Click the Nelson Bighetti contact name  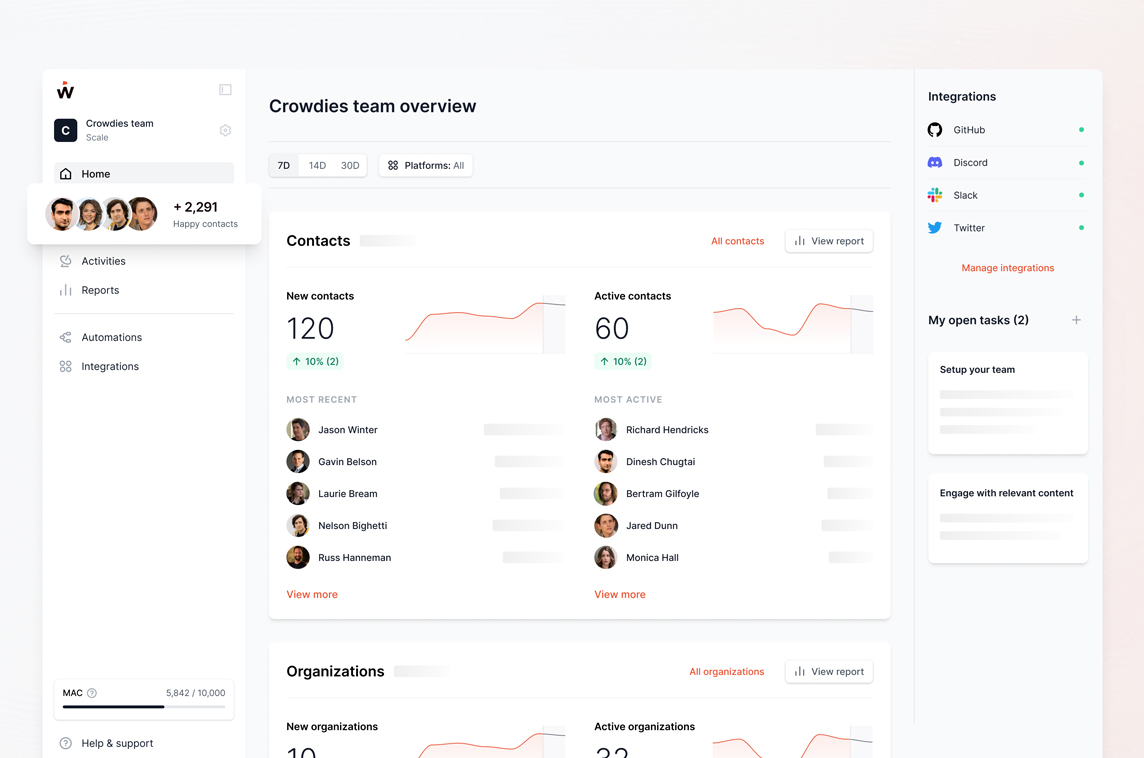point(352,526)
